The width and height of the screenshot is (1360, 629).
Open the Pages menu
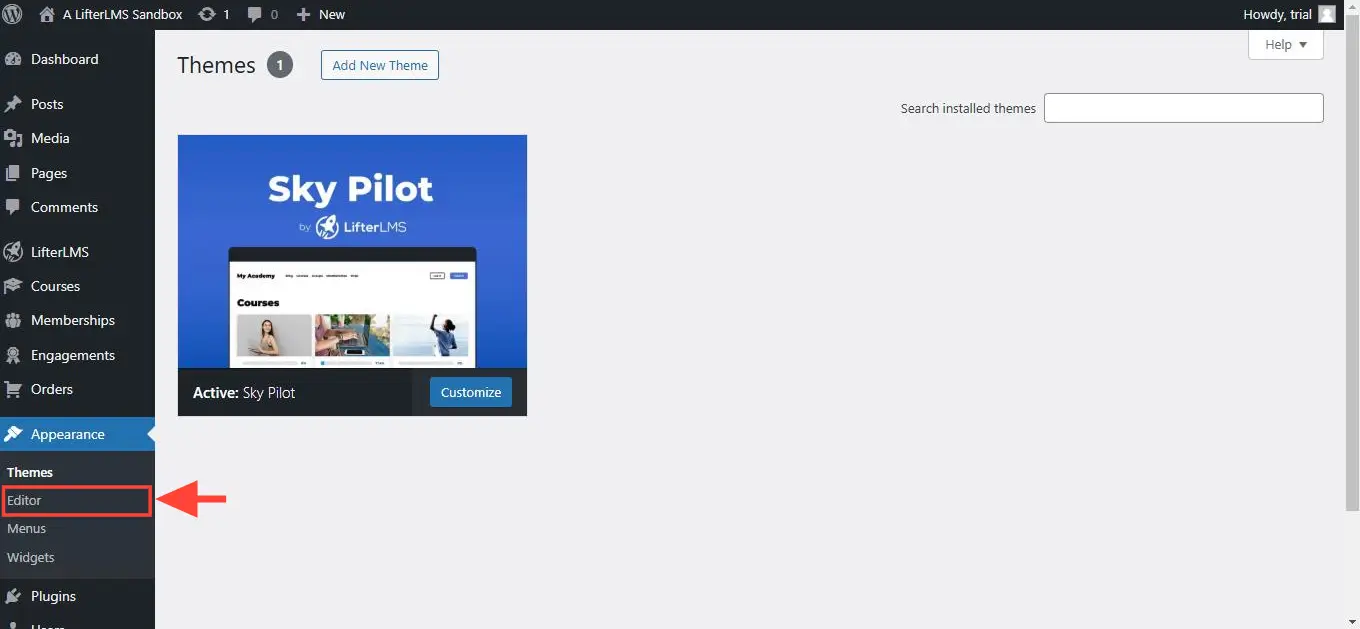coord(77,173)
